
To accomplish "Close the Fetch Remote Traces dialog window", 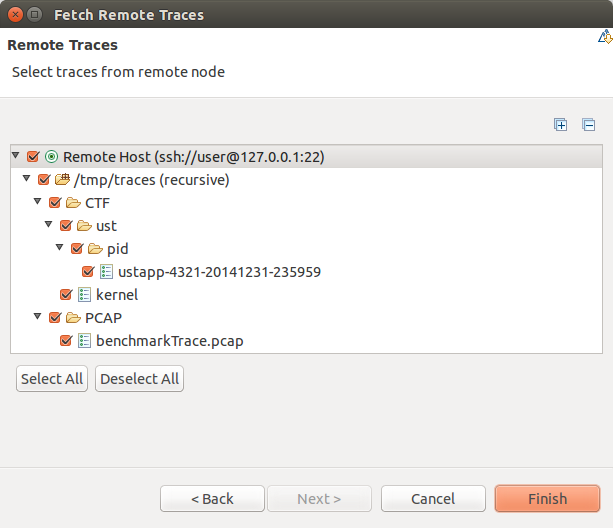I will [x=14, y=15].
